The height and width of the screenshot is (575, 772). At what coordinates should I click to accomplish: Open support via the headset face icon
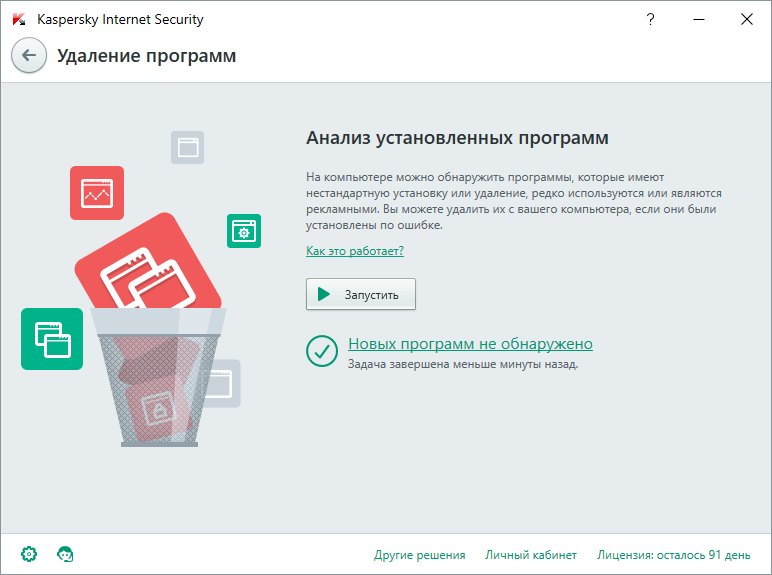pyautogui.click(x=65, y=554)
